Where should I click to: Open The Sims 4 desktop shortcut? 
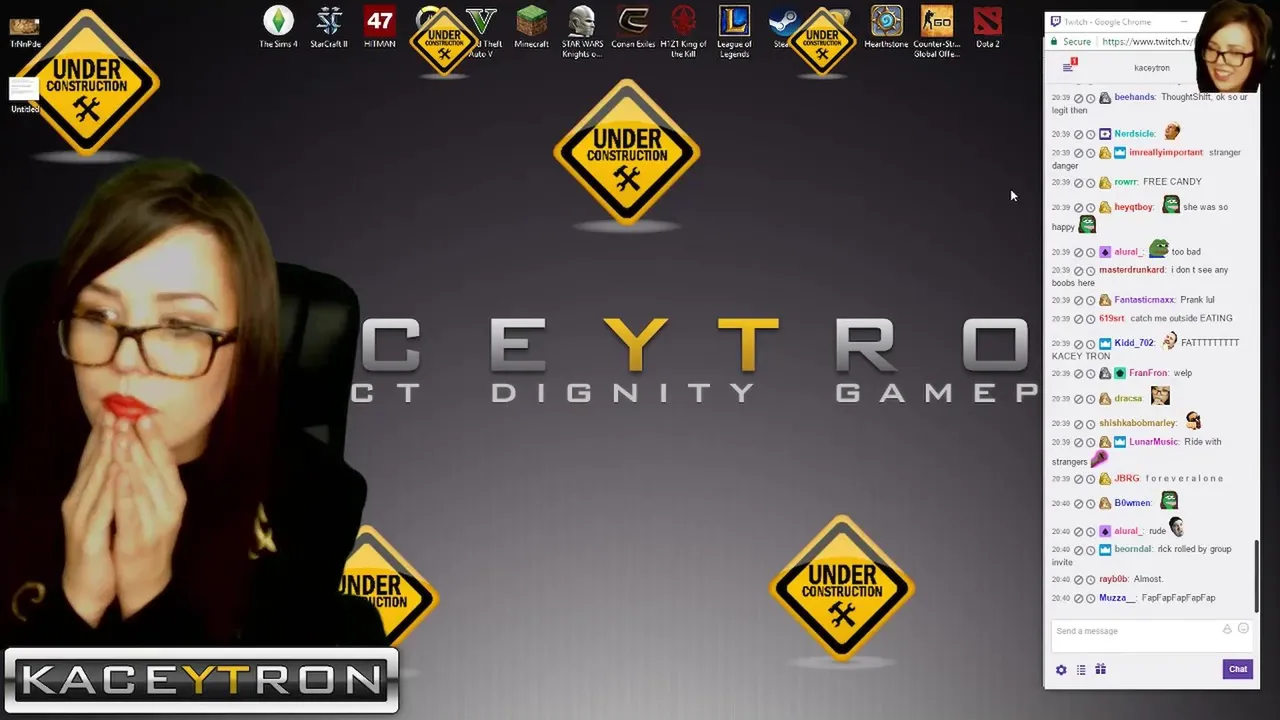point(278,27)
